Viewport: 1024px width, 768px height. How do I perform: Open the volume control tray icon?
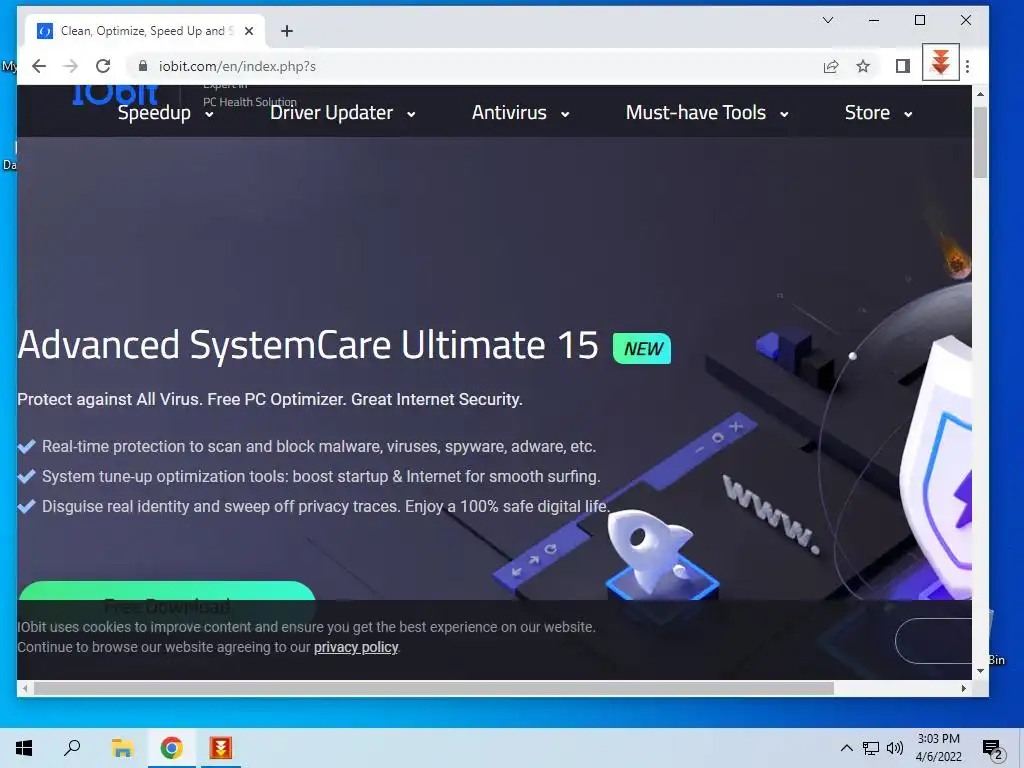(895, 748)
